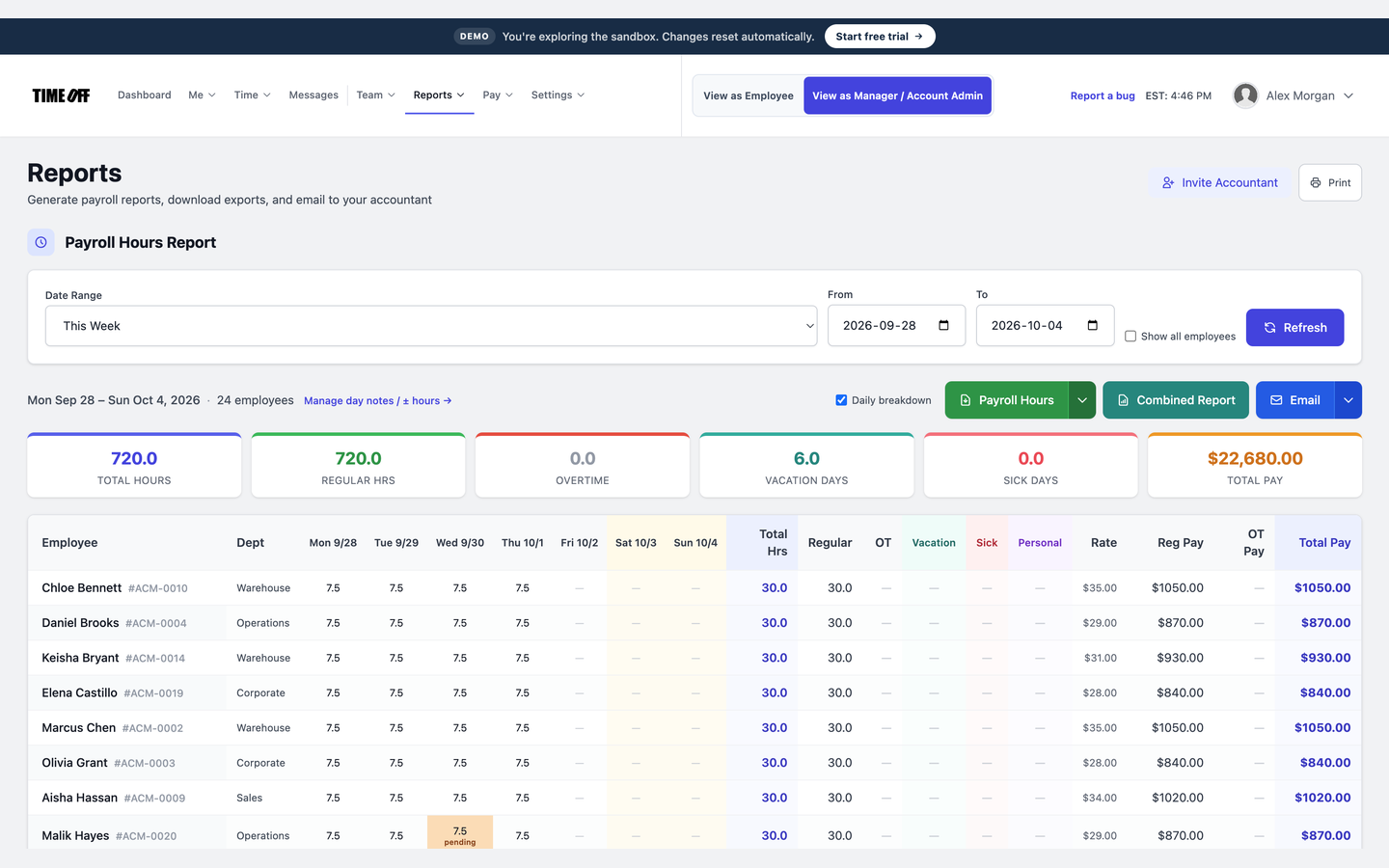The width and height of the screenshot is (1389, 868).
Task: Open the Pay menu
Action: pyautogui.click(x=498, y=95)
